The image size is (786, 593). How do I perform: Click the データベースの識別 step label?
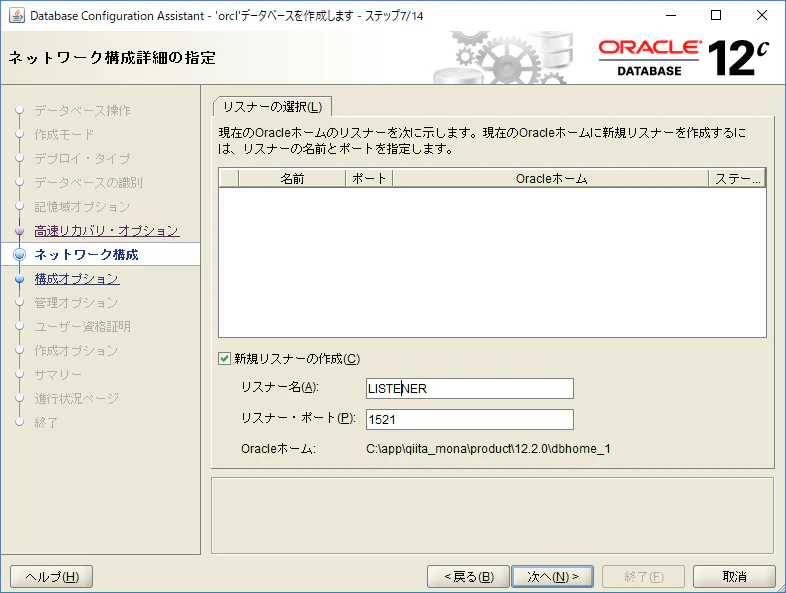coord(88,182)
